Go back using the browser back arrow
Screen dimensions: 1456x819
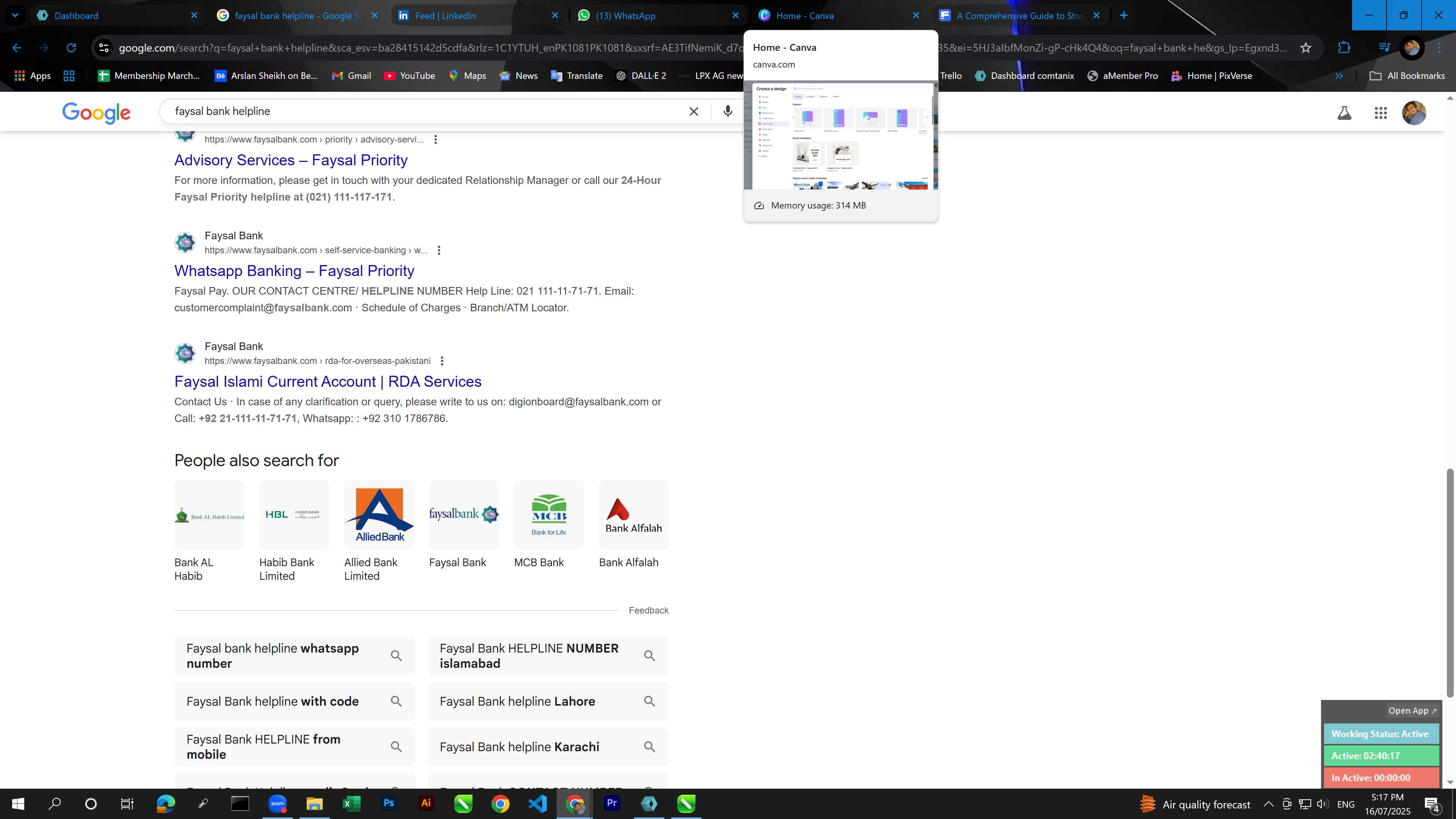(x=17, y=48)
